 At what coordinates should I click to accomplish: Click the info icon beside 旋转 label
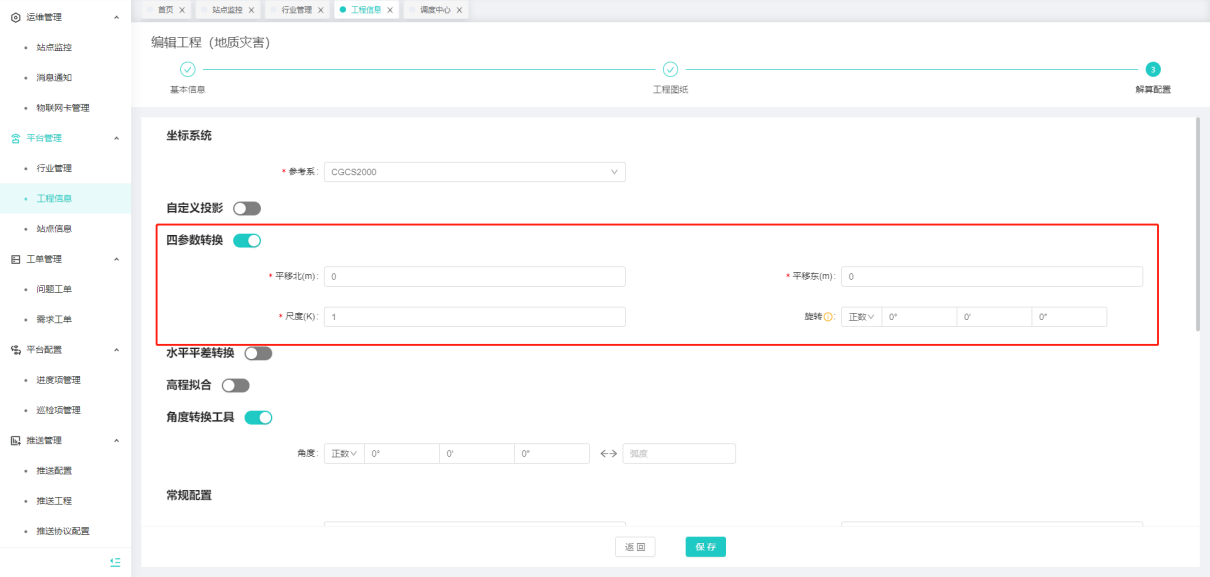[x=828, y=317]
